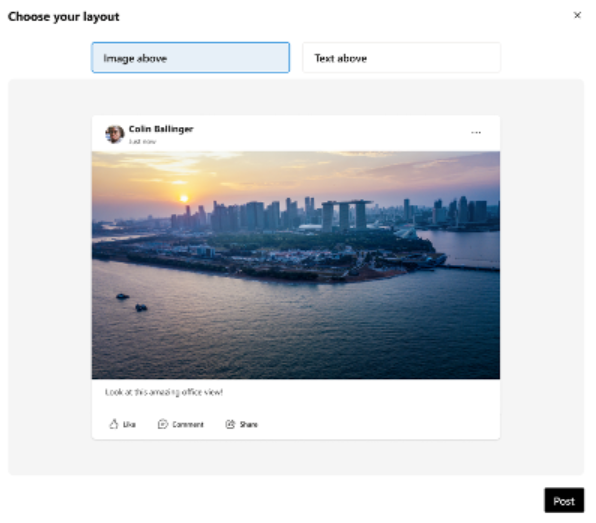The width and height of the screenshot is (596, 523).
Task: Click the Comment speech bubble icon
Action: pos(163,424)
